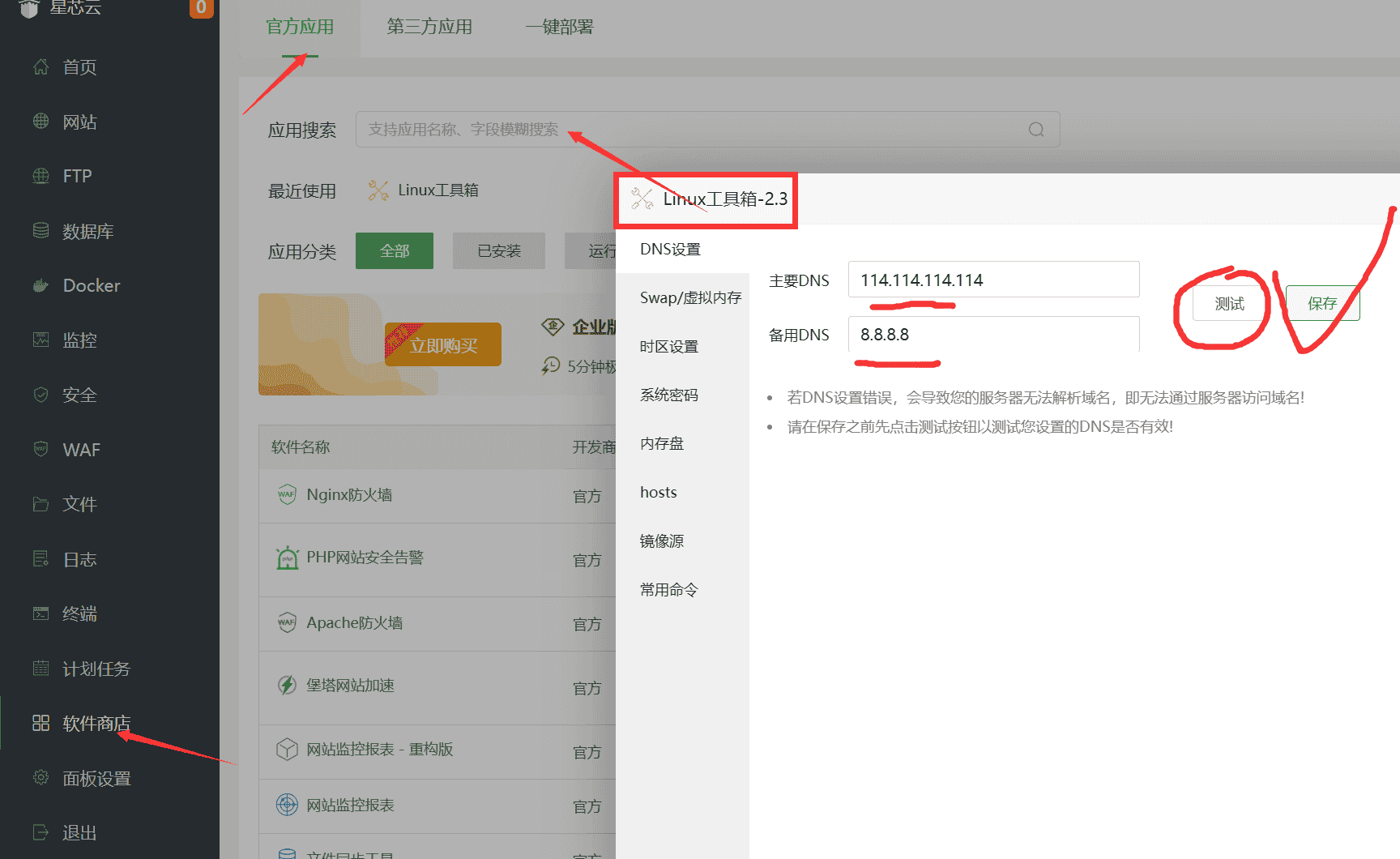Click the 保存 button to save DNS settings
The height and width of the screenshot is (859, 1400).
click(1321, 303)
